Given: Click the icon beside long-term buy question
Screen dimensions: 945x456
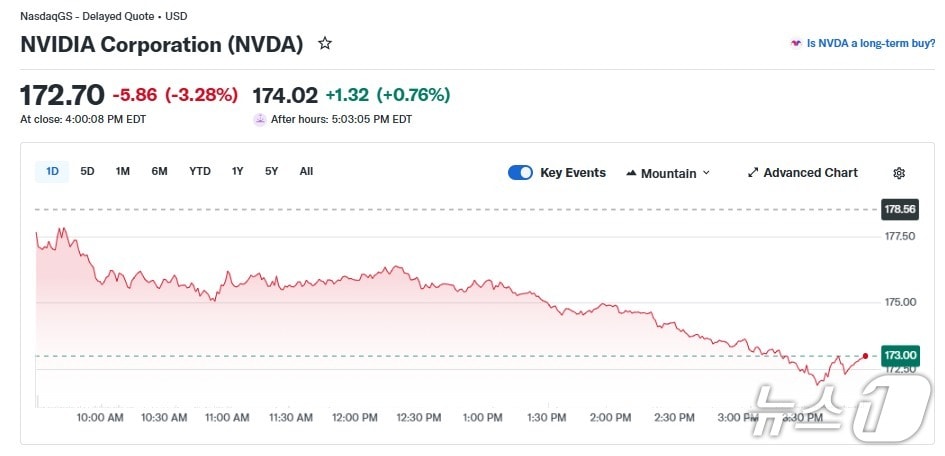Looking at the screenshot, I should point(796,44).
